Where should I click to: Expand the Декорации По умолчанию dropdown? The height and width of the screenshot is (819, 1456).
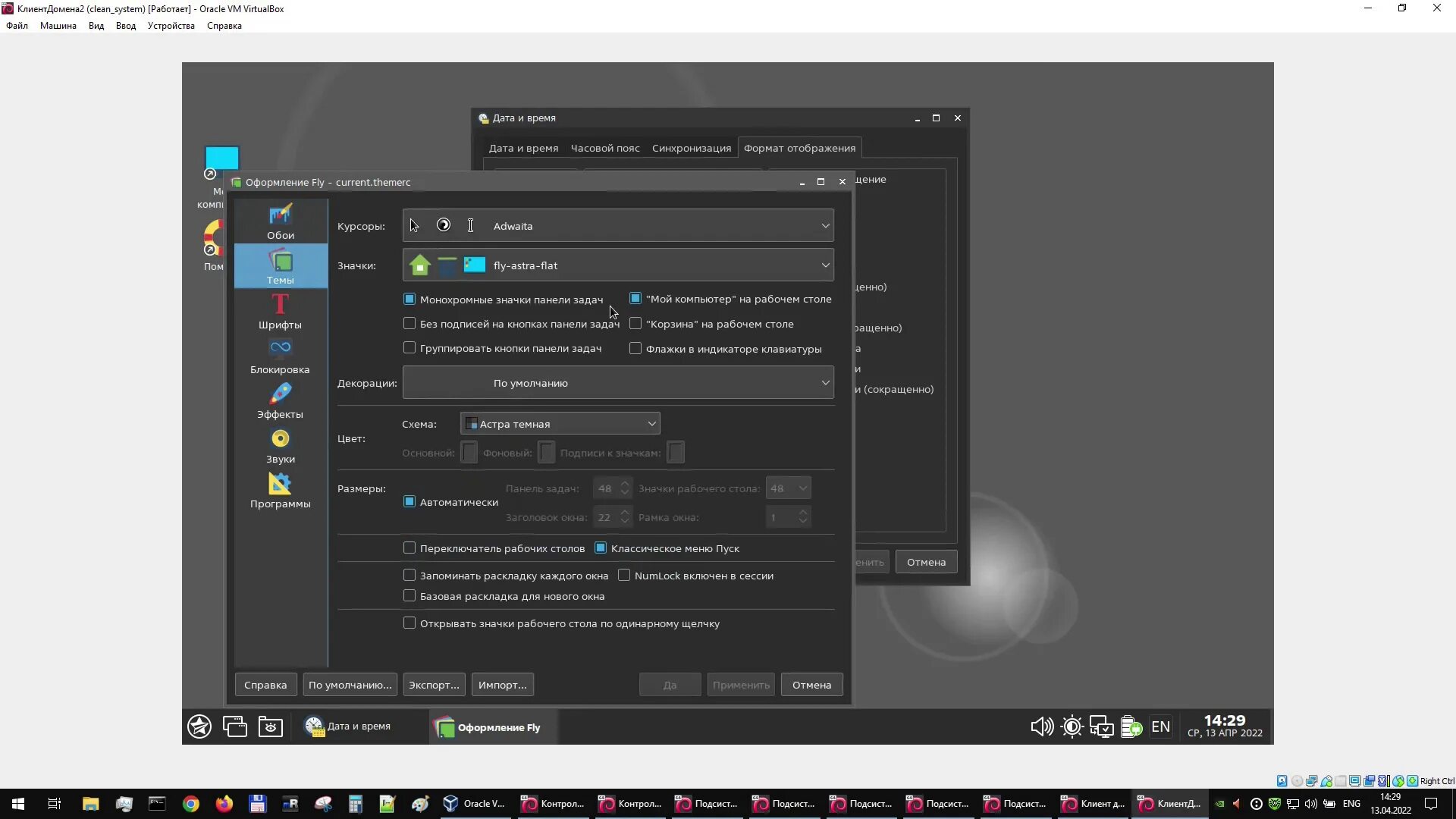tap(618, 382)
